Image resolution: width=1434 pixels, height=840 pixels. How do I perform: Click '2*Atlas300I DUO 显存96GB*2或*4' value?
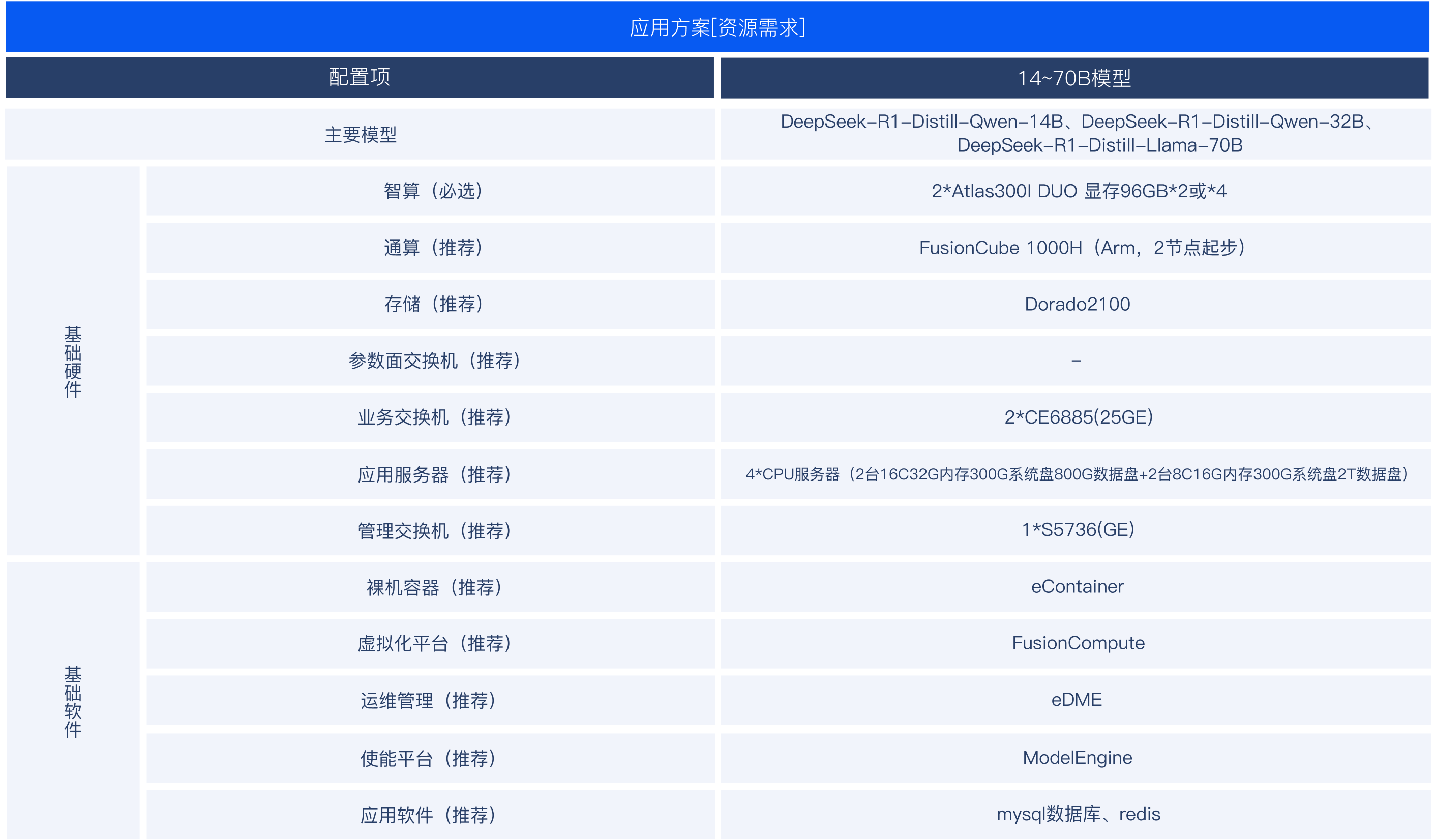click(x=1079, y=191)
